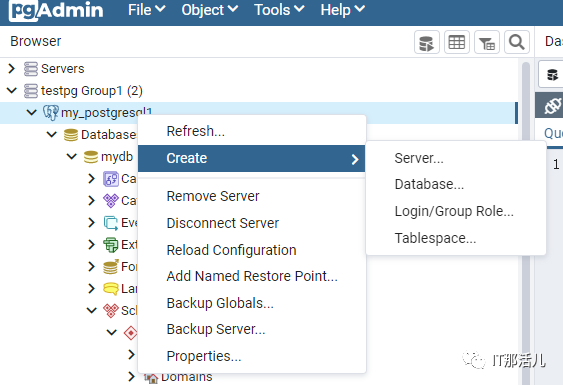Click the Foreign Data Wrappers icon
This screenshot has width=563, height=385.
click(111, 267)
